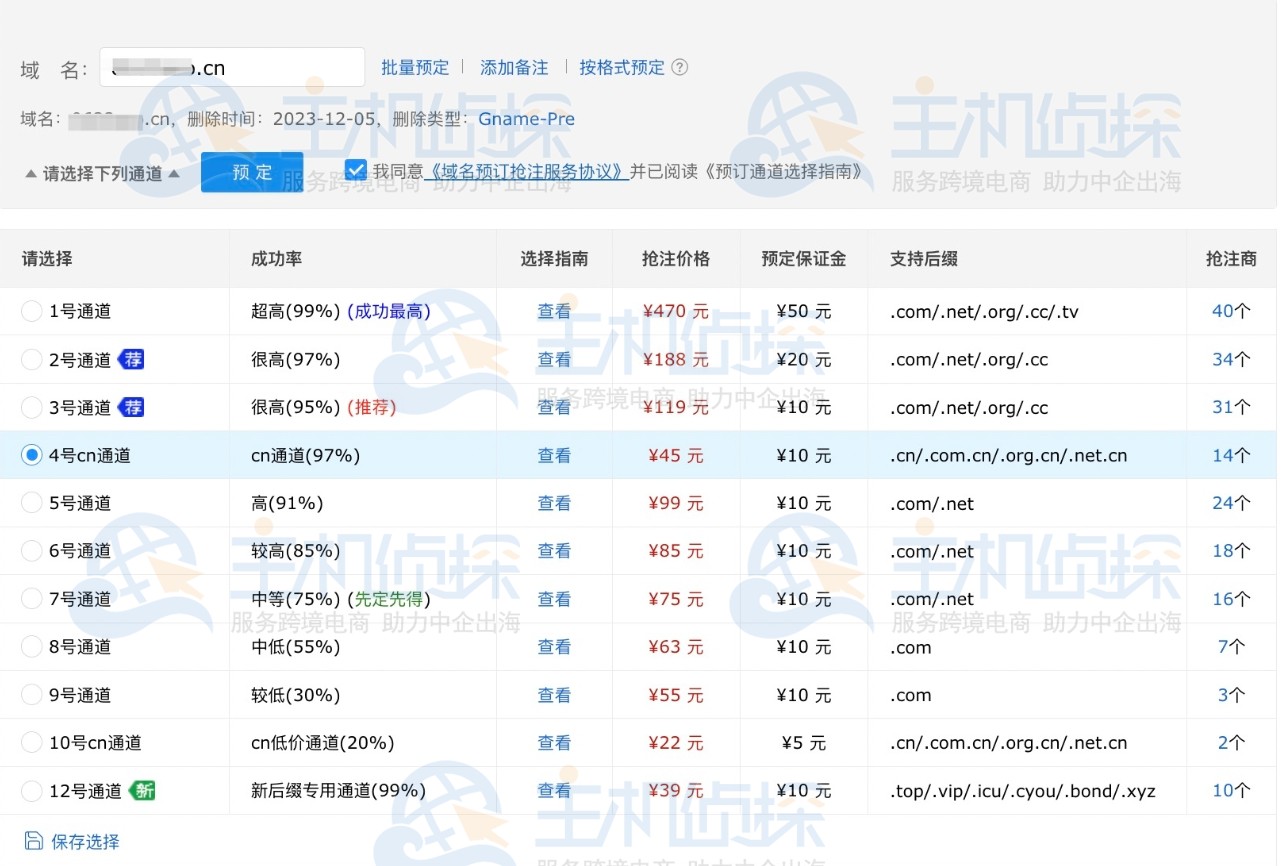Click the Gname-Pre deletion type link
Image resolution: width=1285 pixels, height=866 pixels.
click(x=526, y=119)
